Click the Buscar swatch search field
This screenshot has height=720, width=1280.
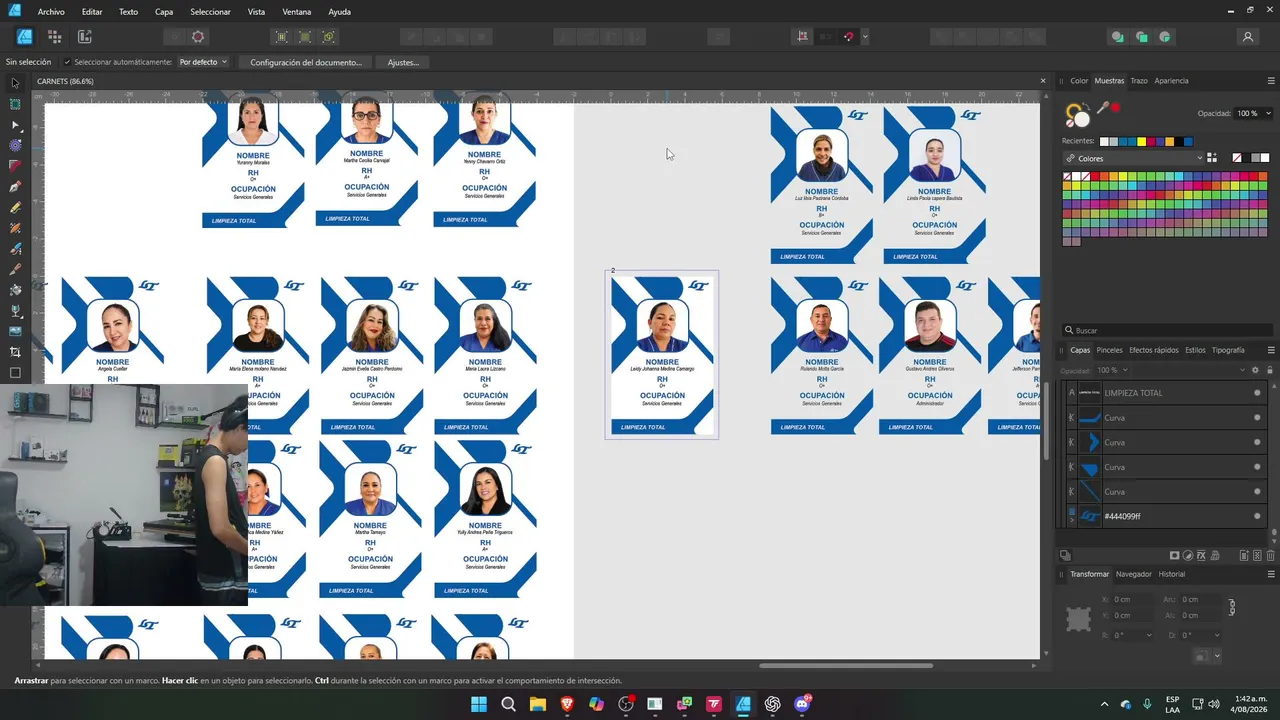[x=1166, y=330]
